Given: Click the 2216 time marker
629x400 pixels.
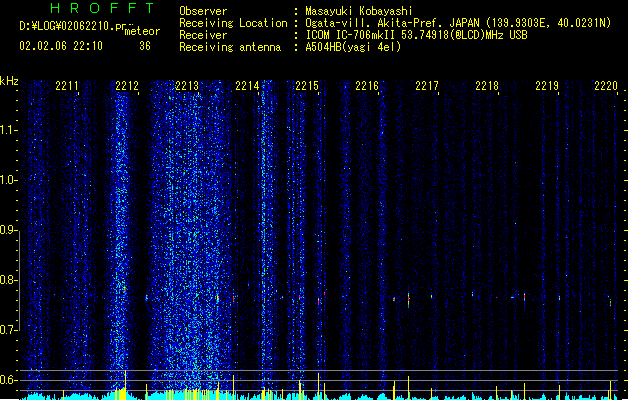Looking at the screenshot, I should click(x=367, y=86).
